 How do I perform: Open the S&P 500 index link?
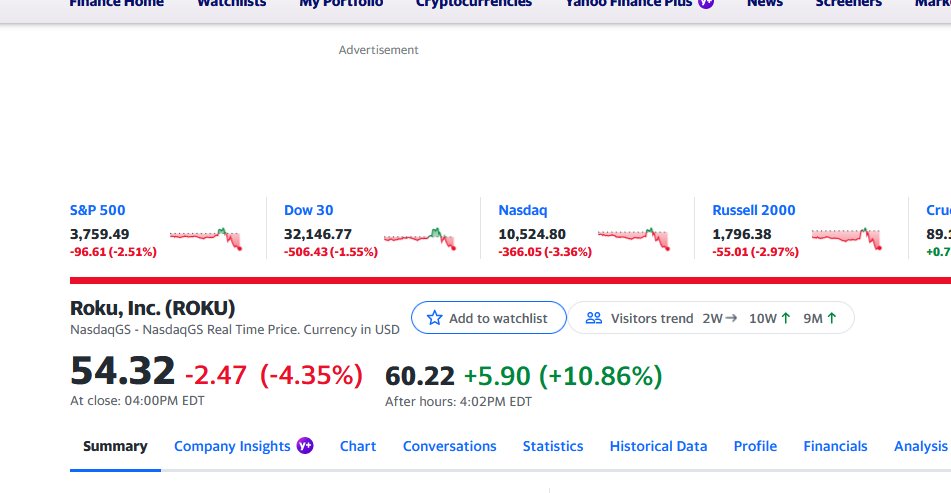point(98,210)
